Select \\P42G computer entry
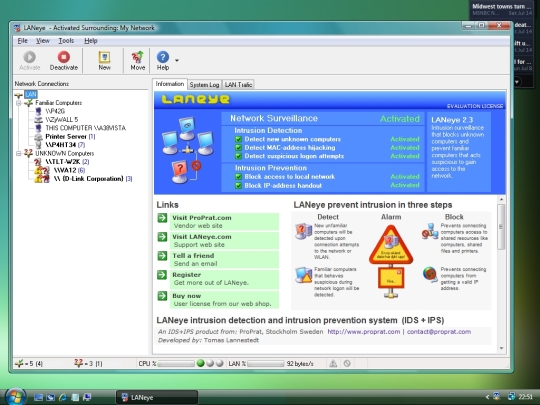The image size is (540, 405). (55, 111)
